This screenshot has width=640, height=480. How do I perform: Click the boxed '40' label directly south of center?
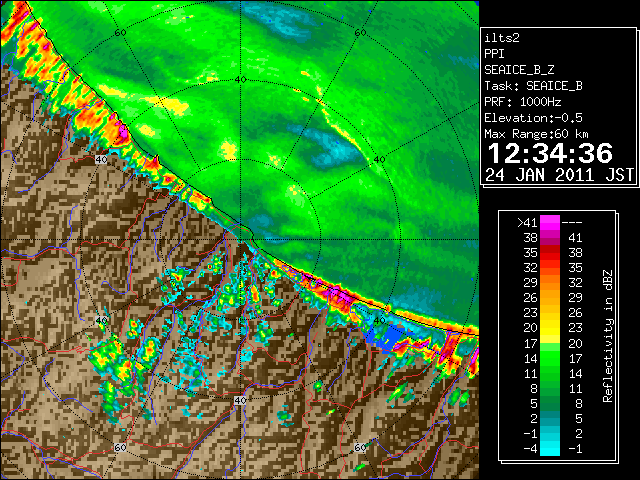[240, 400]
